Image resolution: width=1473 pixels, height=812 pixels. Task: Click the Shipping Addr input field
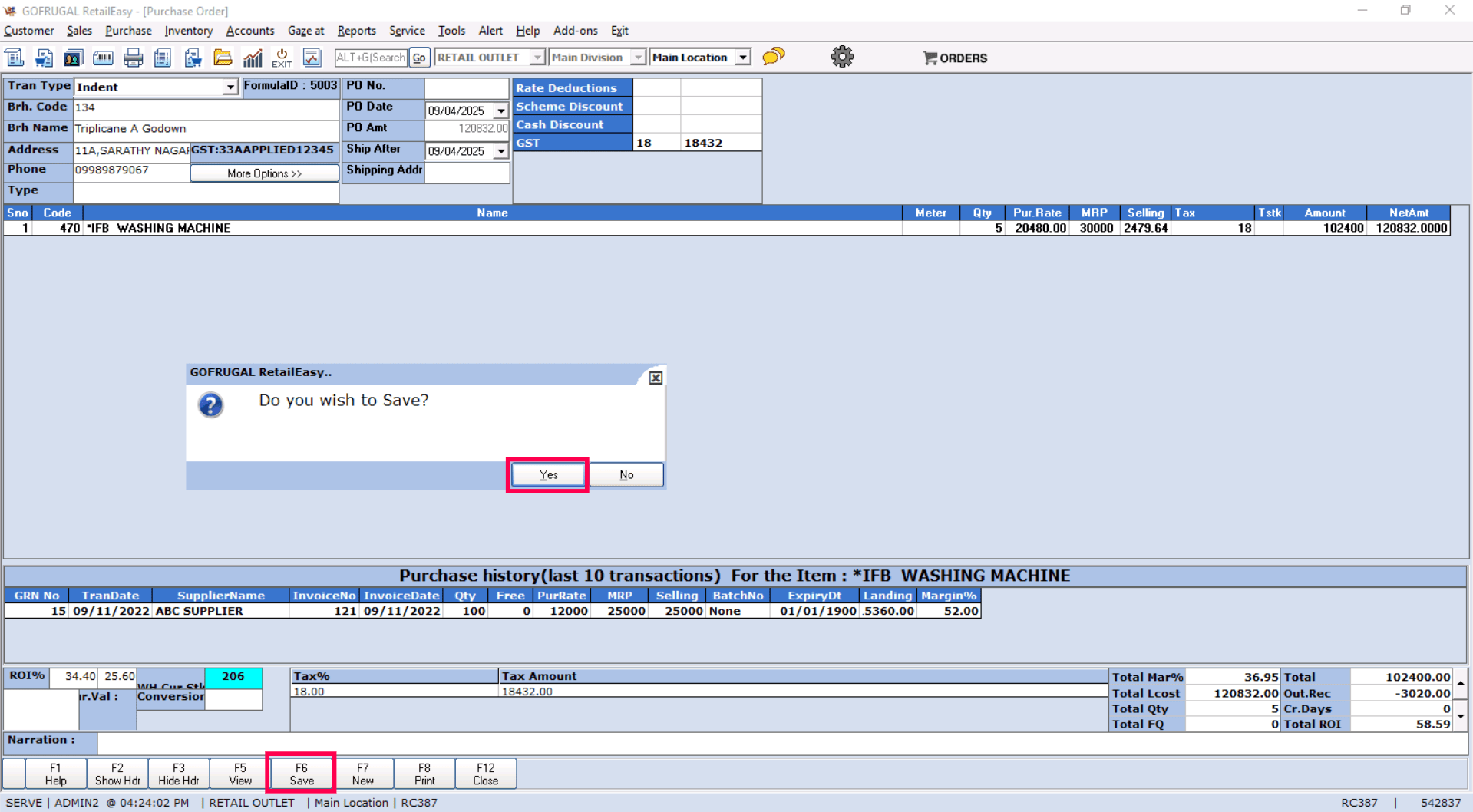point(467,173)
